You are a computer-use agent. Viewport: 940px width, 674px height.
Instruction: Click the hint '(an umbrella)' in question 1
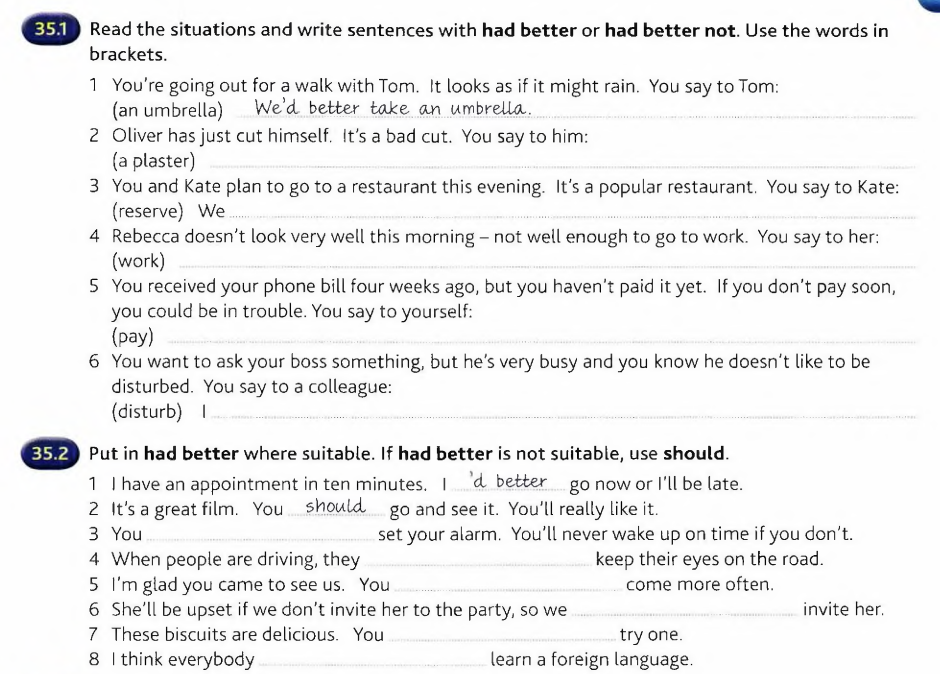pyautogui.click(x=167, y=110)
